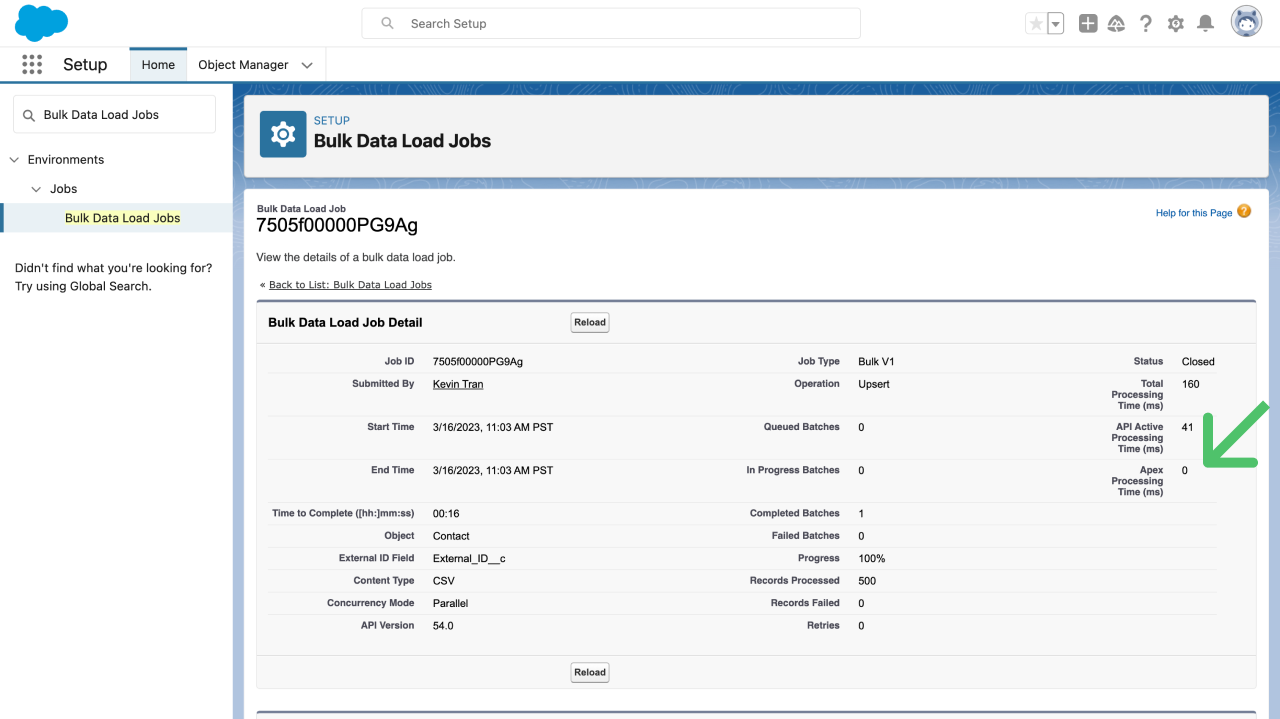1280x719 pixels.
Task: Click the Job ID value 7505f00000PG9Ag
Action: (478, 361)
